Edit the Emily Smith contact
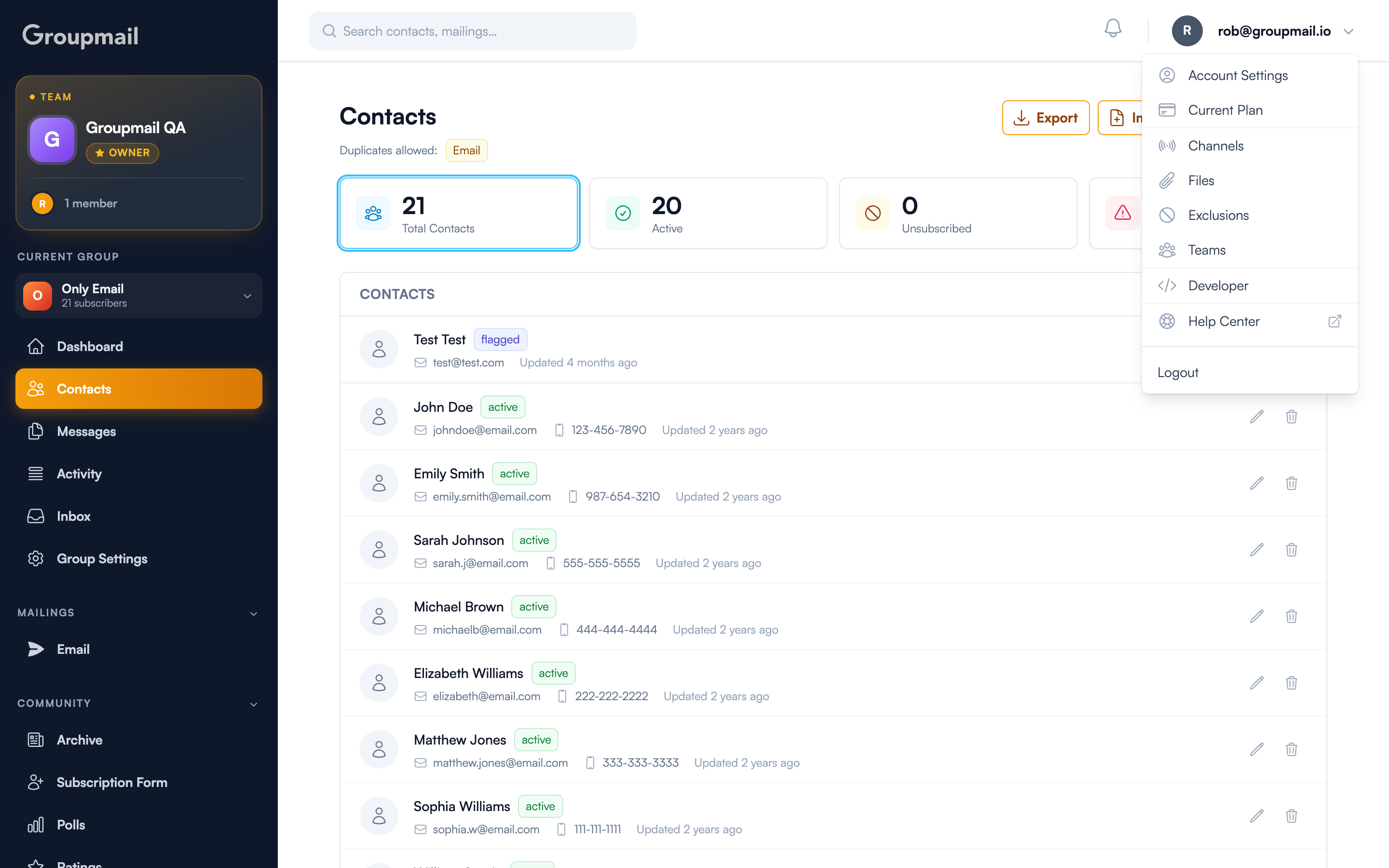The height and width of the screenshot is (868, 1389). click(1256, 483)
